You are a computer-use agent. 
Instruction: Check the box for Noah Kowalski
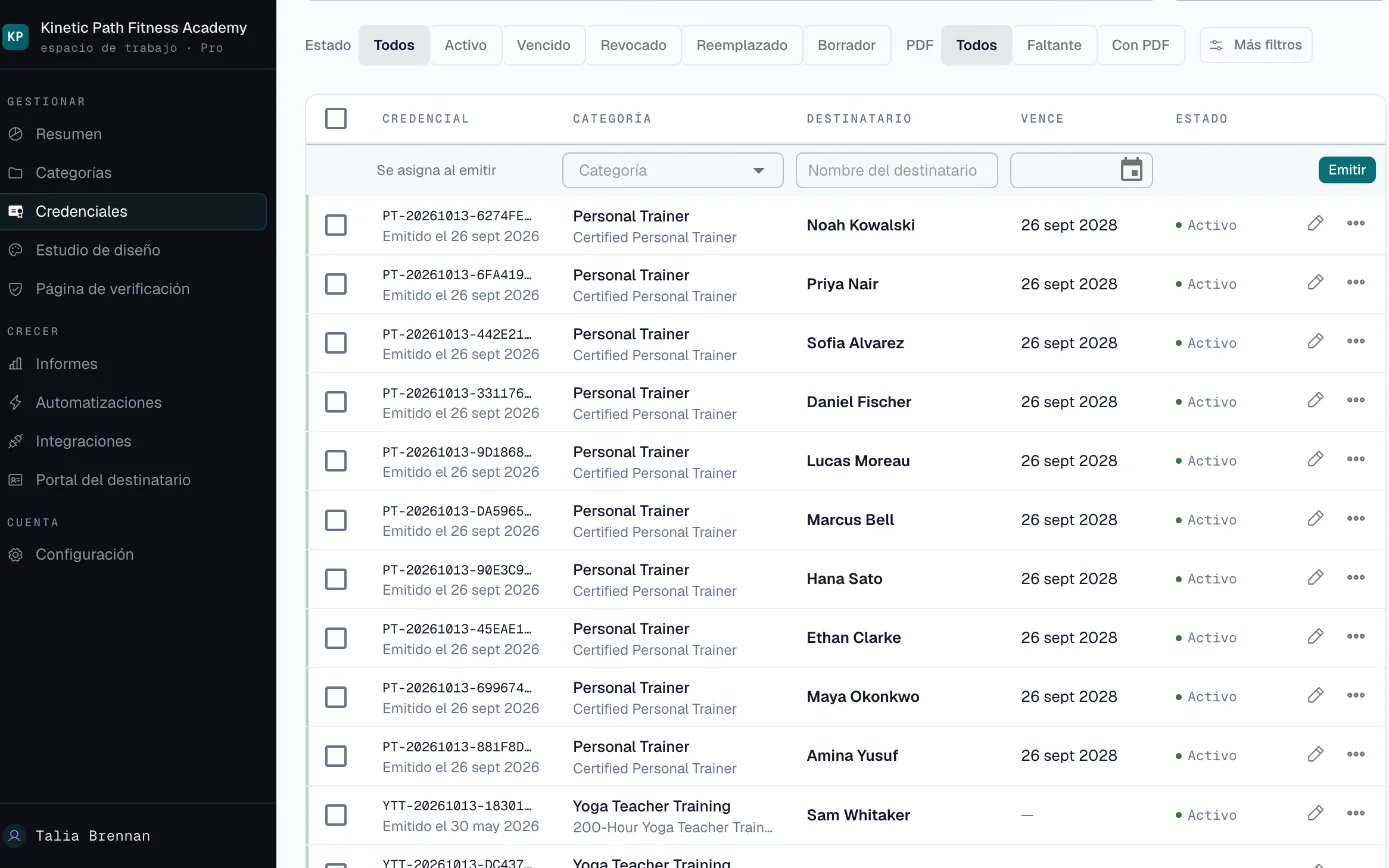(x=336, y=225)
